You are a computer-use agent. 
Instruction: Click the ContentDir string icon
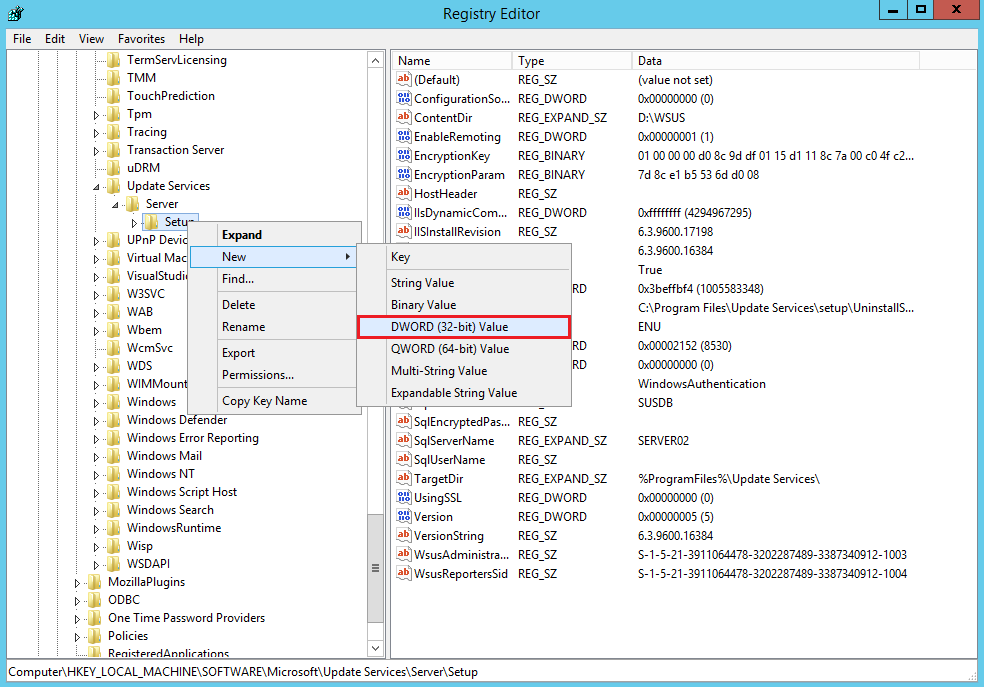[404, 117]
